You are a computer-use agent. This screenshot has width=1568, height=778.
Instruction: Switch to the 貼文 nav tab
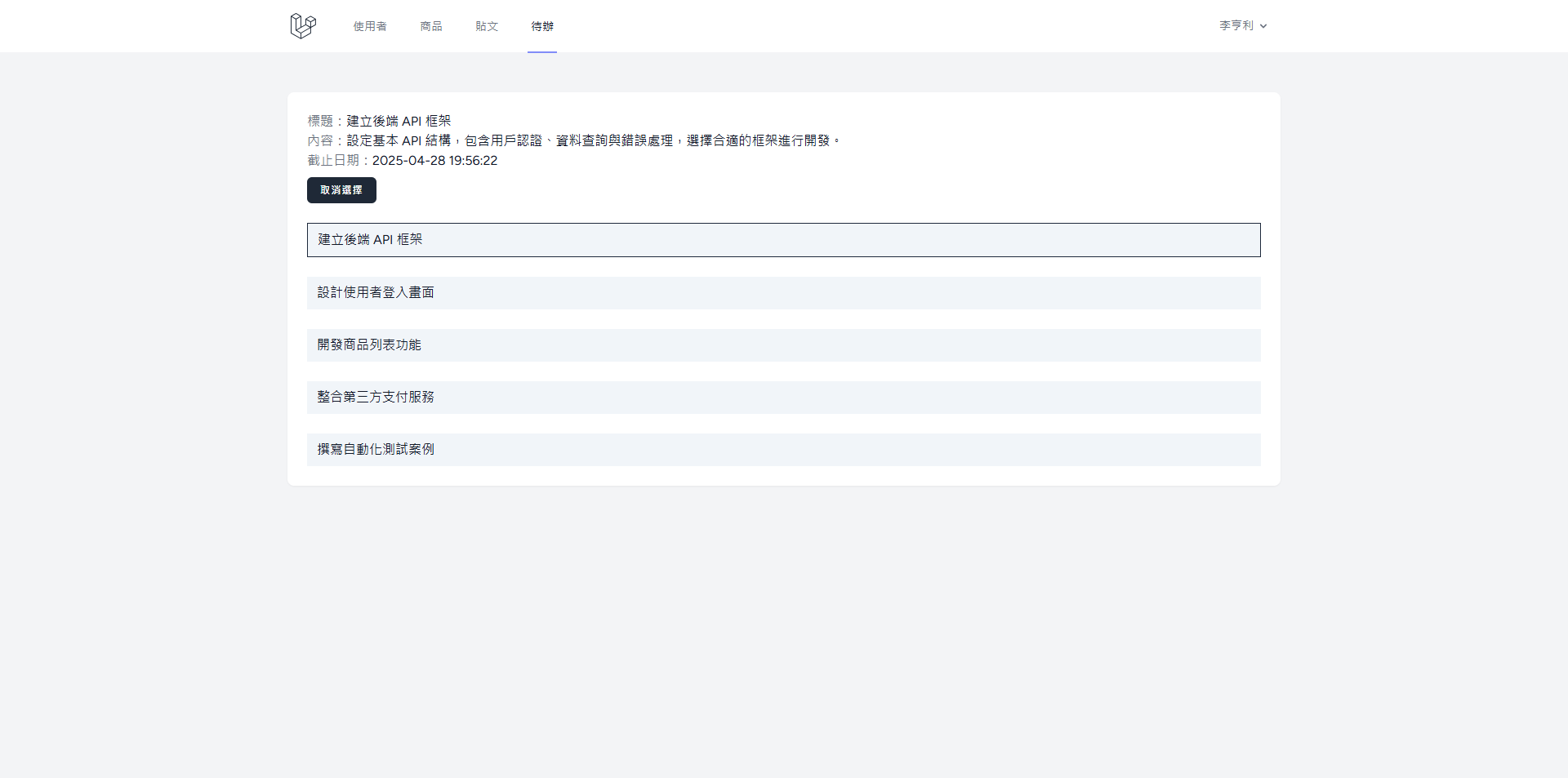coord(487,26)
